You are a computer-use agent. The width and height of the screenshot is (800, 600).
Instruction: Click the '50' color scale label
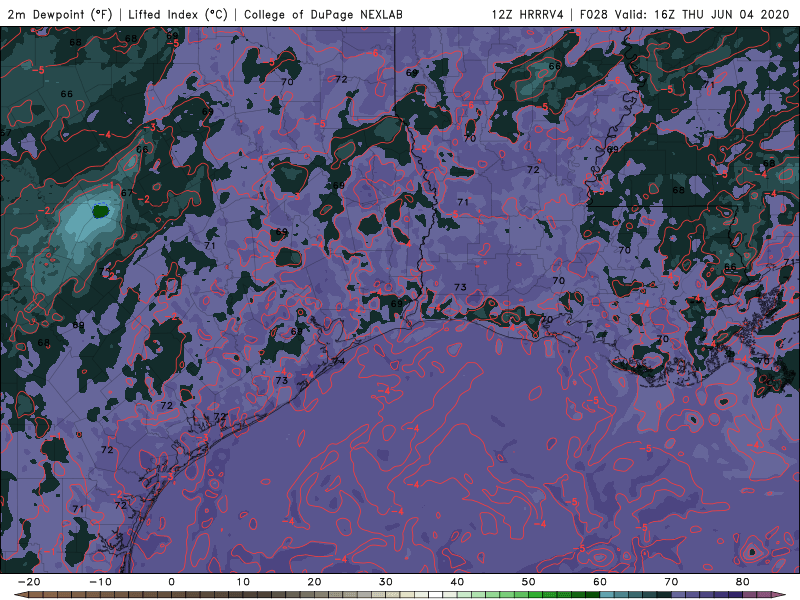[x=529, y=582]
